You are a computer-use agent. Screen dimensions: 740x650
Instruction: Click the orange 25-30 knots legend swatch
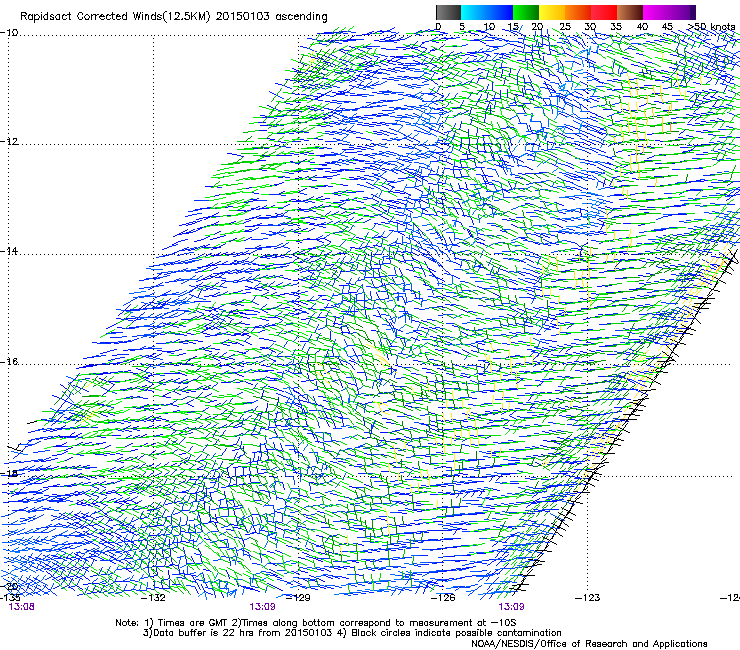[578, 12]
